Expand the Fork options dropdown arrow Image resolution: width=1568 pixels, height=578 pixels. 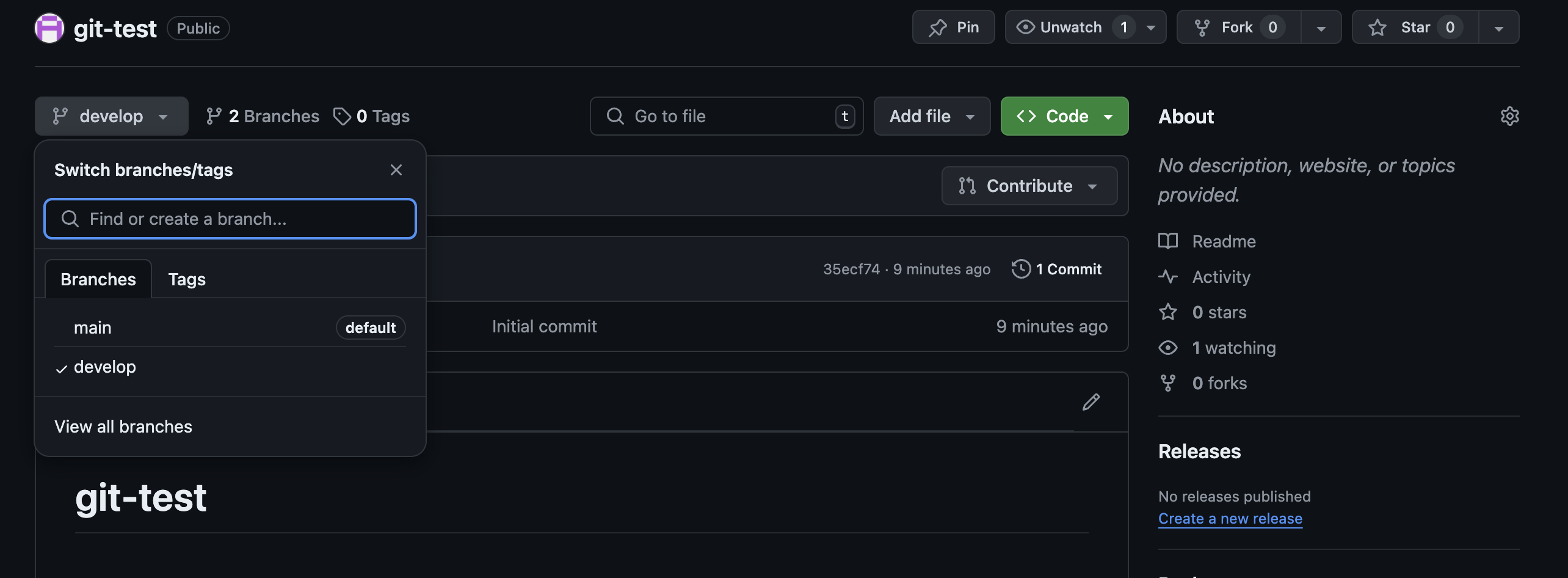(x=1321, y=27)
